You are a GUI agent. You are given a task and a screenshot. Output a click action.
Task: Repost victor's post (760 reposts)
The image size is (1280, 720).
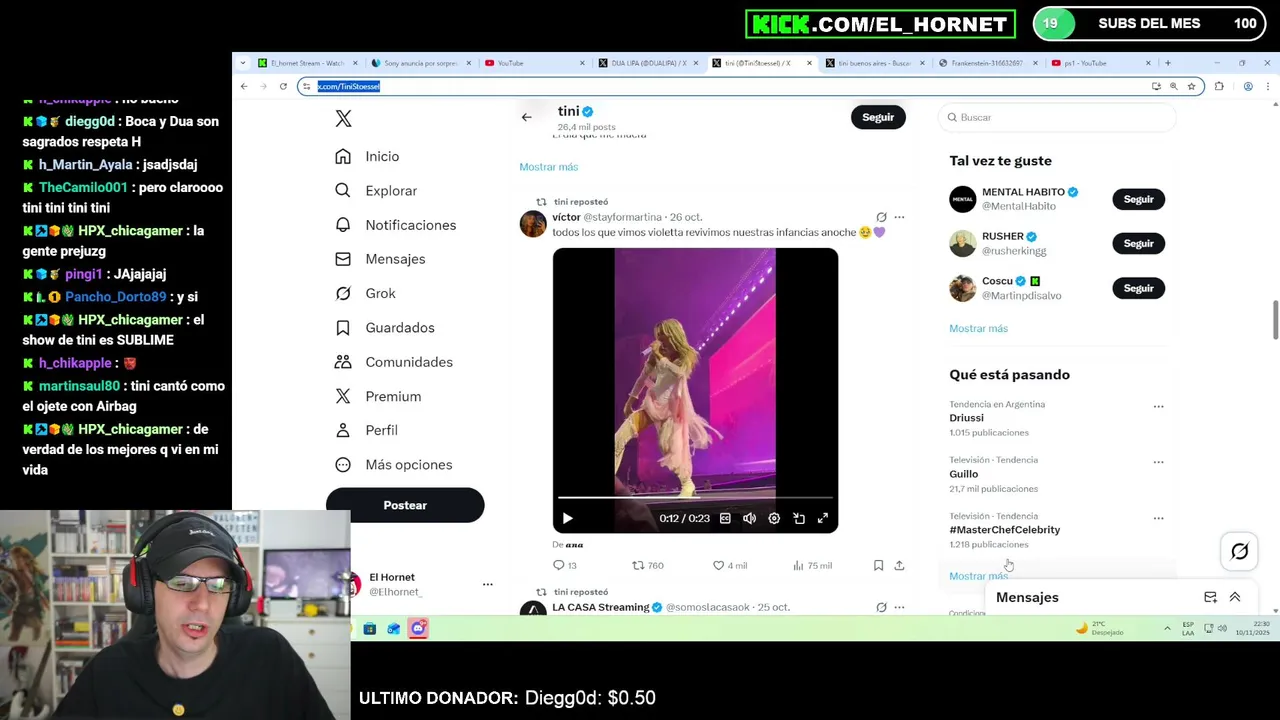[648, 565]
